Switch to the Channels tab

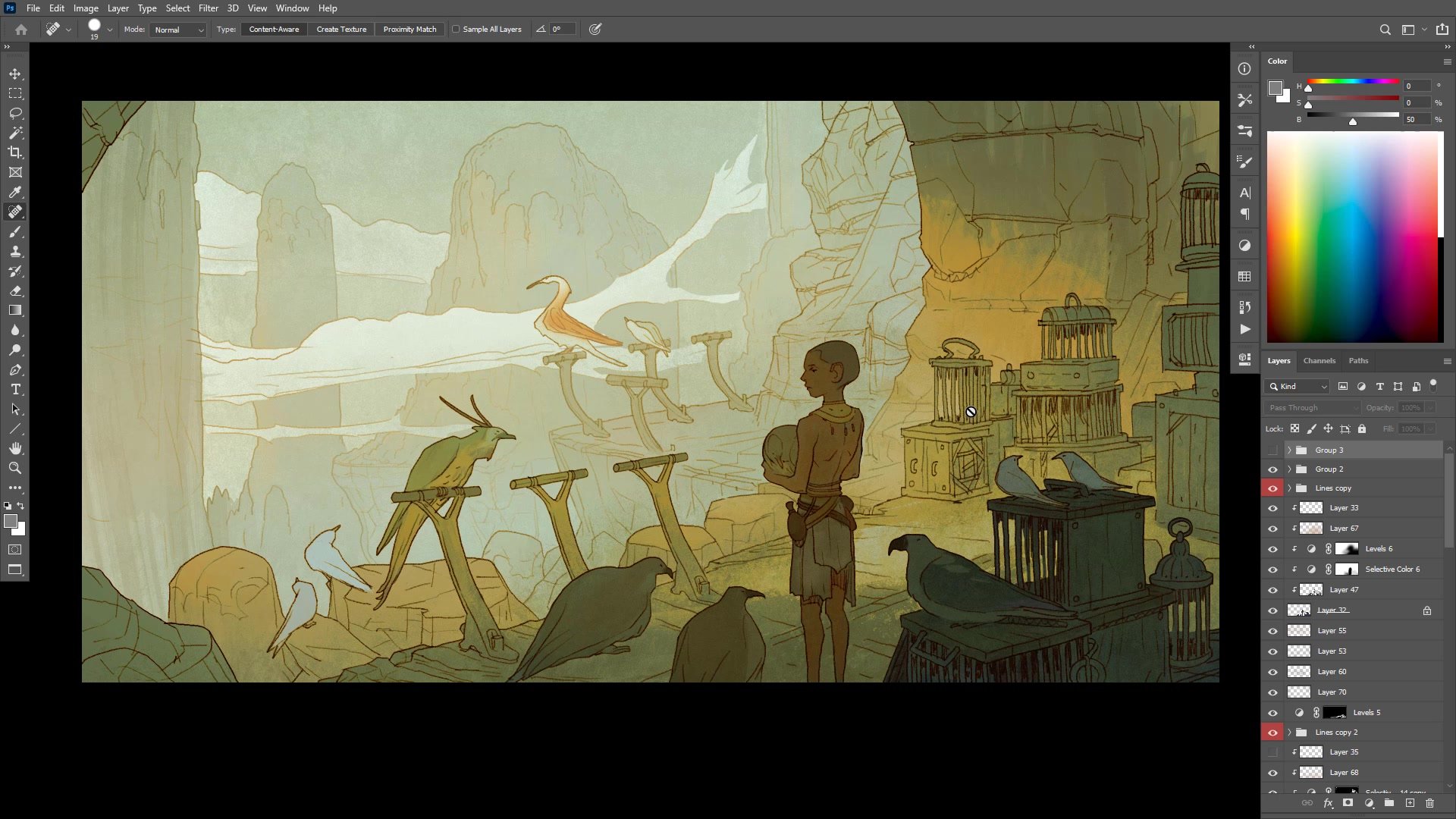point(1319,360)
